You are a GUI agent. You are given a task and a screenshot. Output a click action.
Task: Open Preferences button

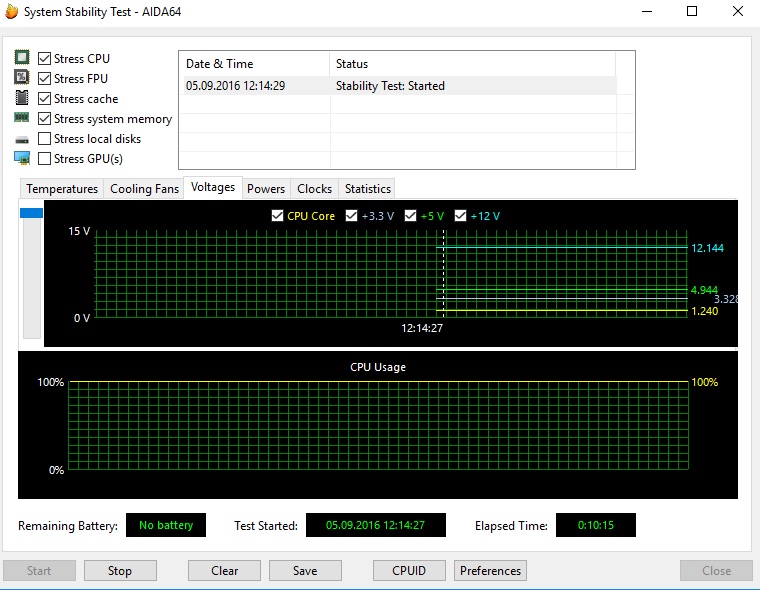click(490, 571)
